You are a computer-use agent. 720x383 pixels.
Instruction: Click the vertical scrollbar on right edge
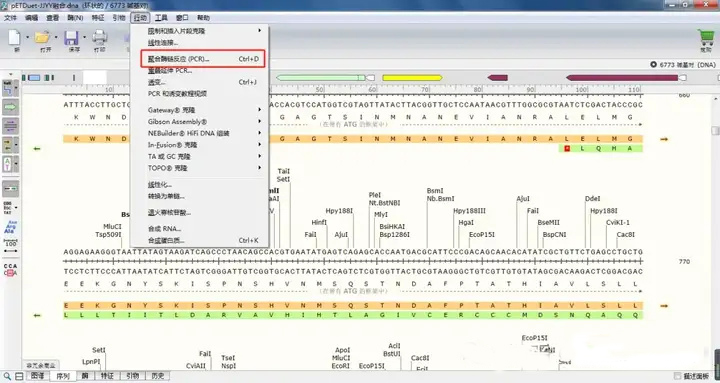click(x=715, y=230)
